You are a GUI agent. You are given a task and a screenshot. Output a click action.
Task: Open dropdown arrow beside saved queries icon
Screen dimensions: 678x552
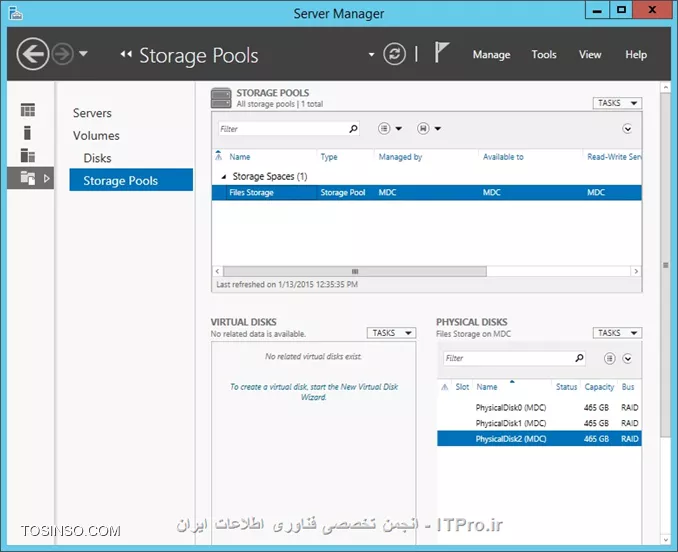click(438, 128)
